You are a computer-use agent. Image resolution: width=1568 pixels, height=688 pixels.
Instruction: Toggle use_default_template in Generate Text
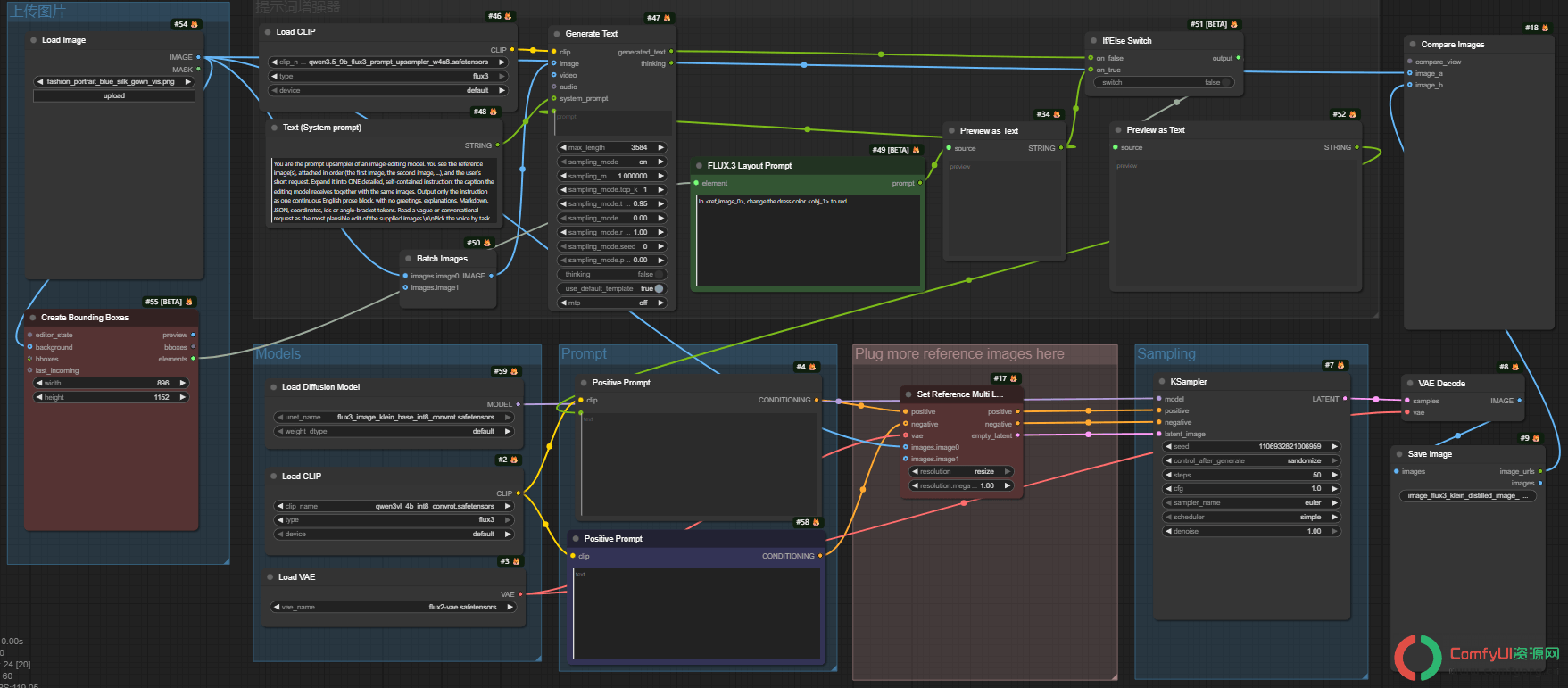pyautogui.click(x=611, y=289)
